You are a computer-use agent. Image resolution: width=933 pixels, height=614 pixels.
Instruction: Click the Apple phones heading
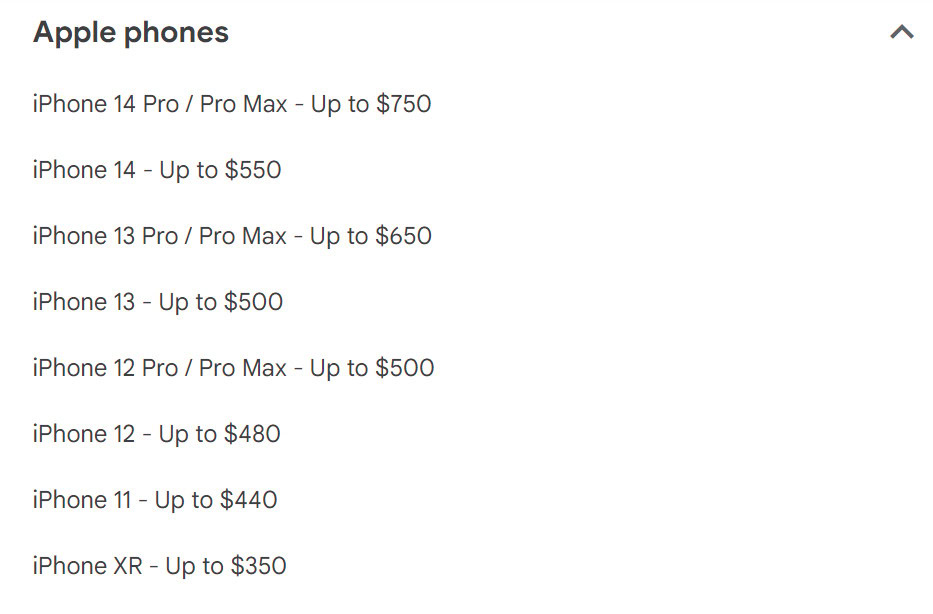[x=131, y=32]
